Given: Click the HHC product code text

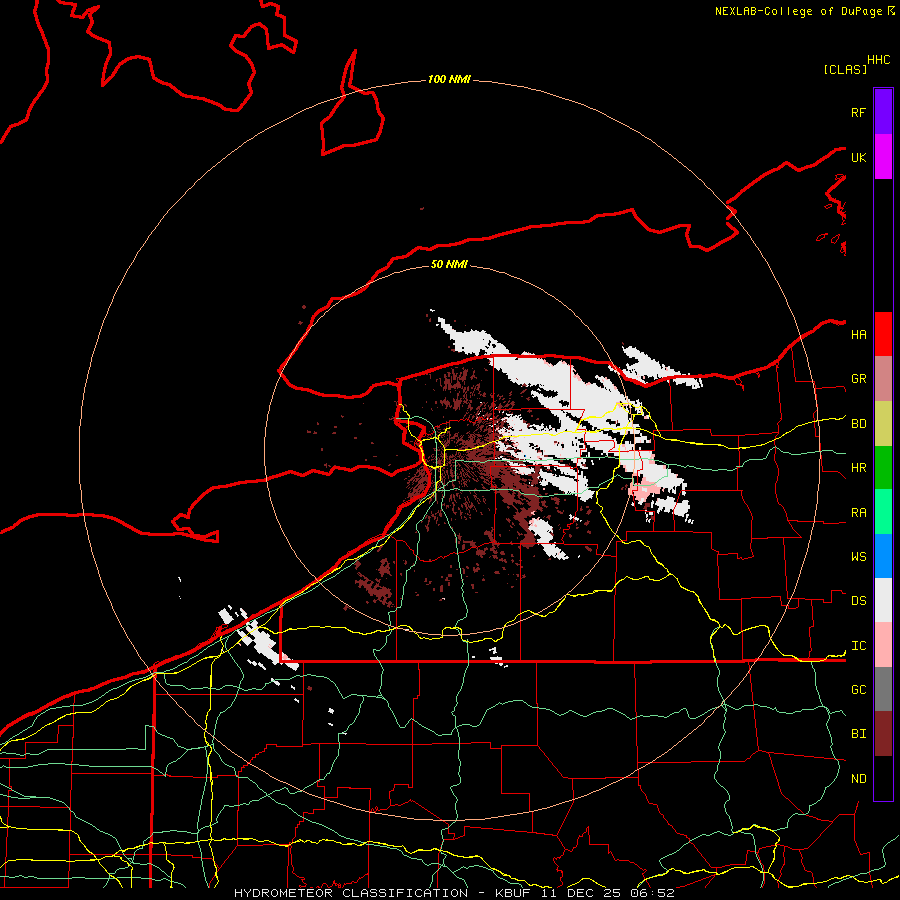Looking at the screenshot, I should click(878, 60).
